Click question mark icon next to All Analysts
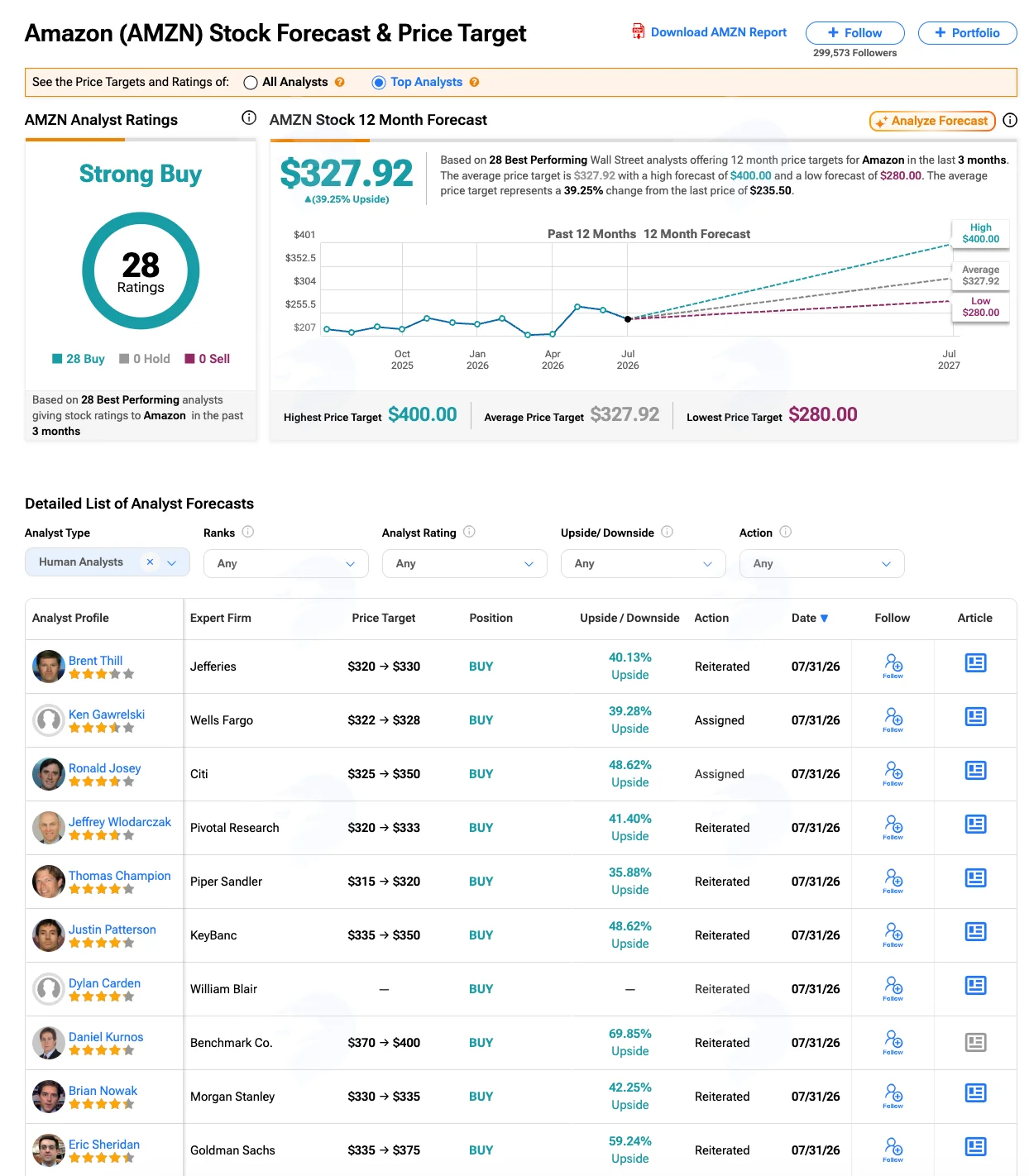This screenshot has width=1029, height=1176. tap(339, 82)
